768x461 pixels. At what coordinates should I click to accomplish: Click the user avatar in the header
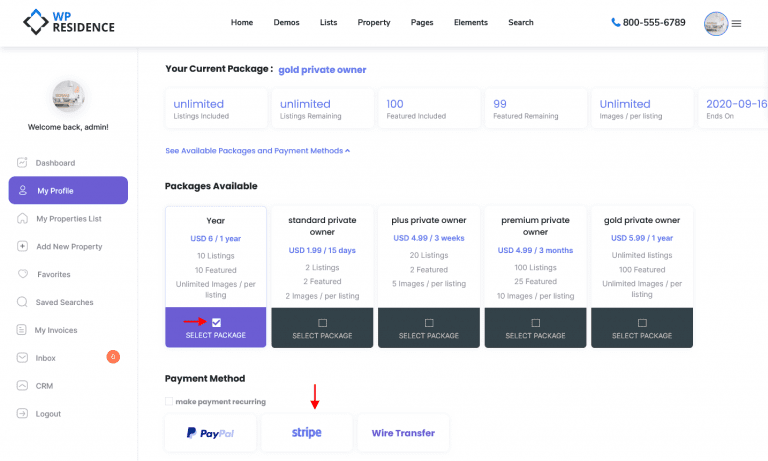(716, 23)
